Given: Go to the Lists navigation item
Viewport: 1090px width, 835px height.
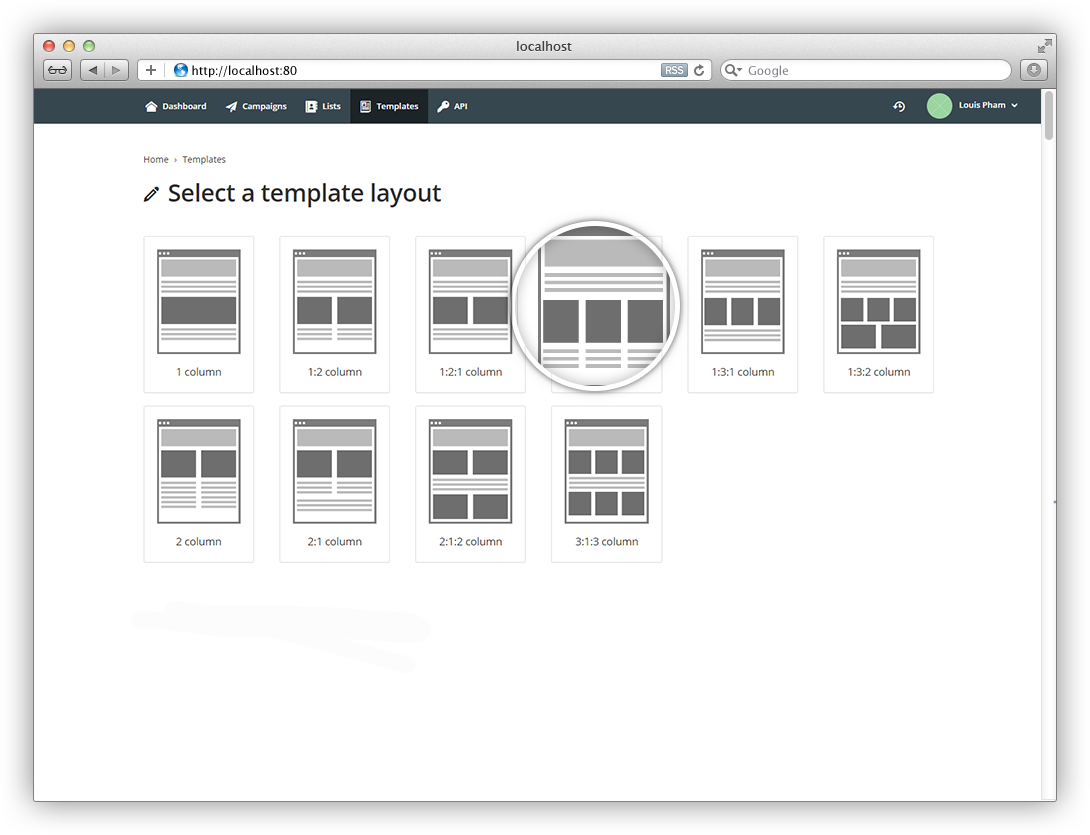Looking at the screenshot, I should click(323, 106).
